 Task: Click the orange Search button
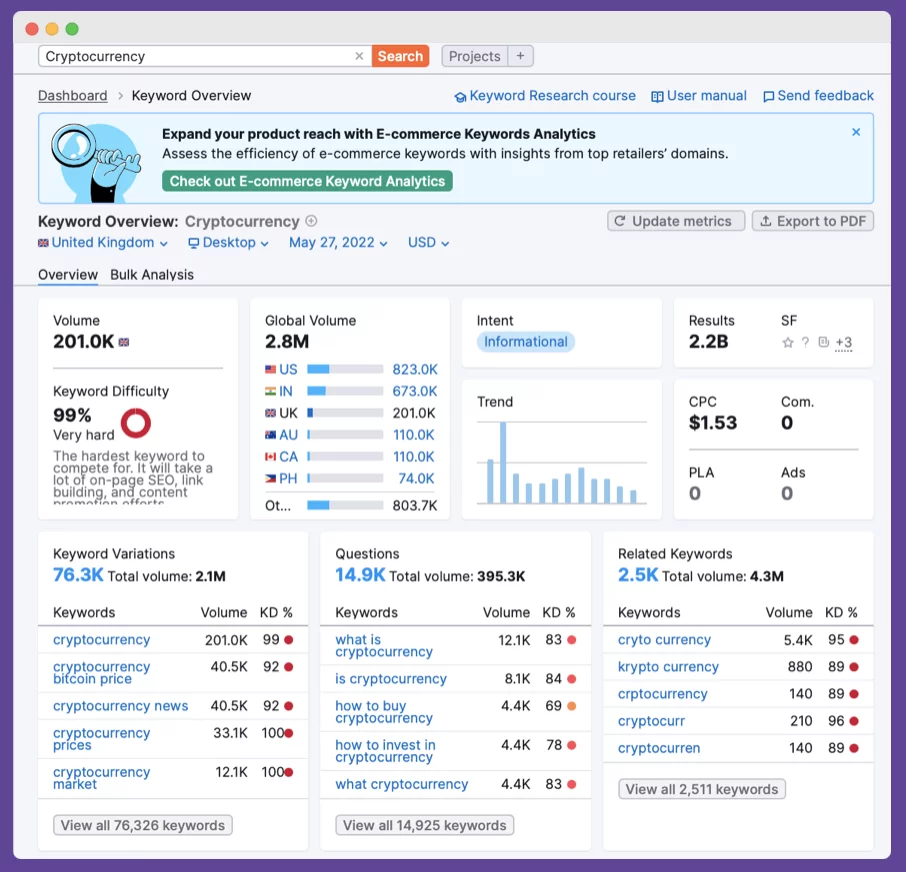(400, 56)
